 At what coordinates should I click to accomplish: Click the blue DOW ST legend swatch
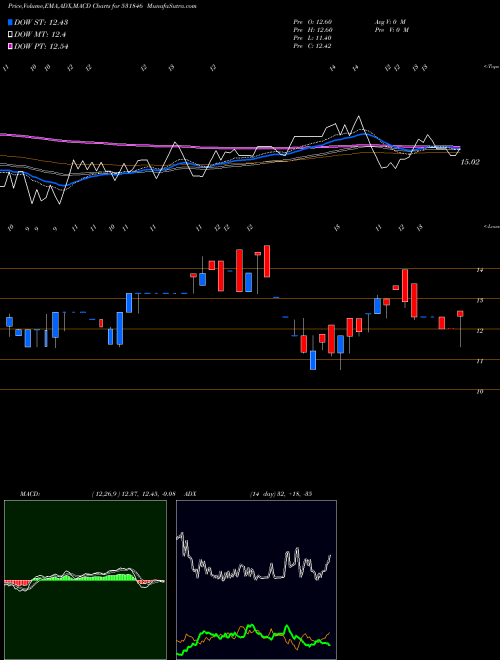pyautogui.click(x=10, y=22)
